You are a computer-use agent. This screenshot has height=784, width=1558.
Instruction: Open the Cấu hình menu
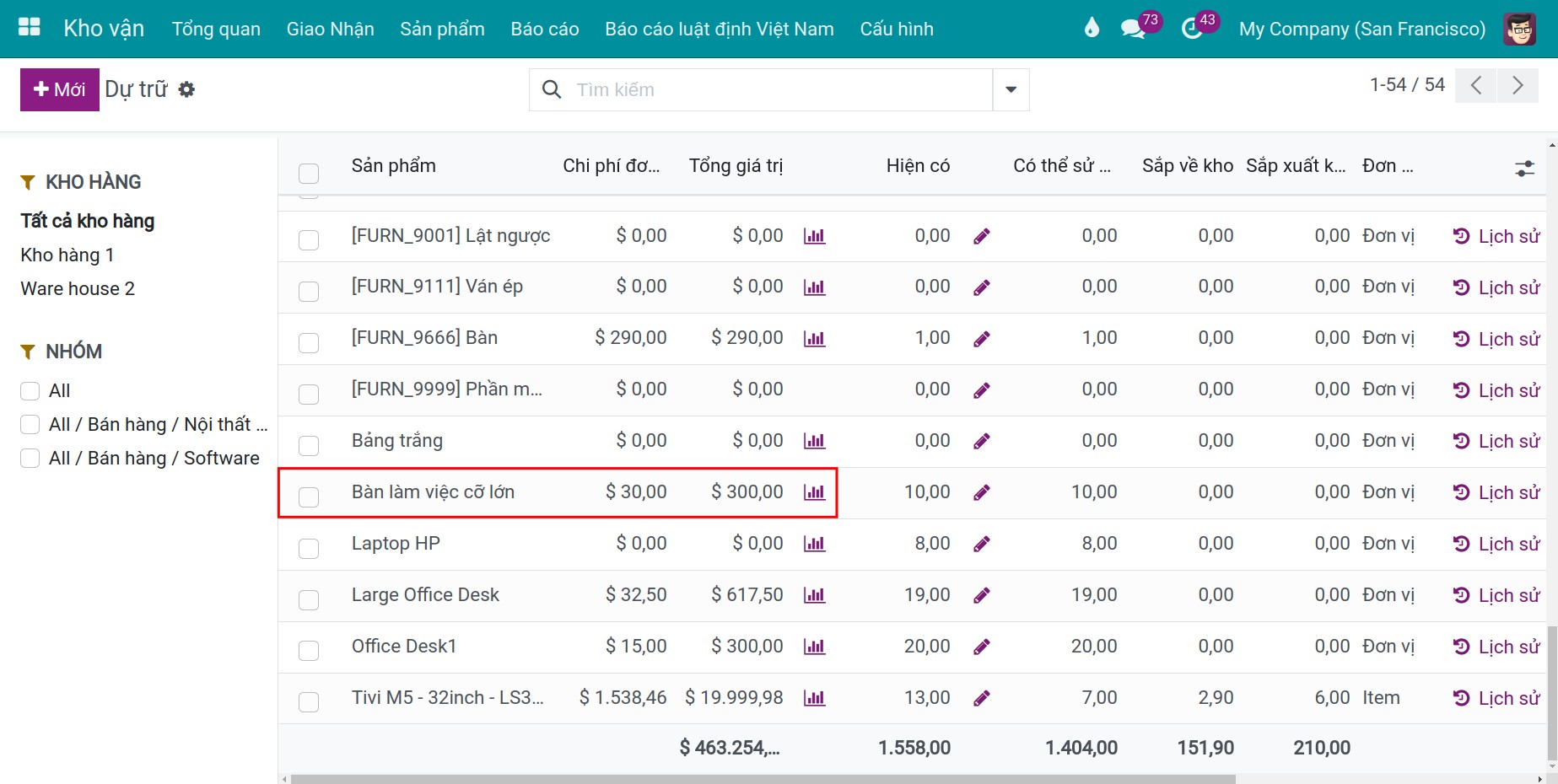(897, 29)
